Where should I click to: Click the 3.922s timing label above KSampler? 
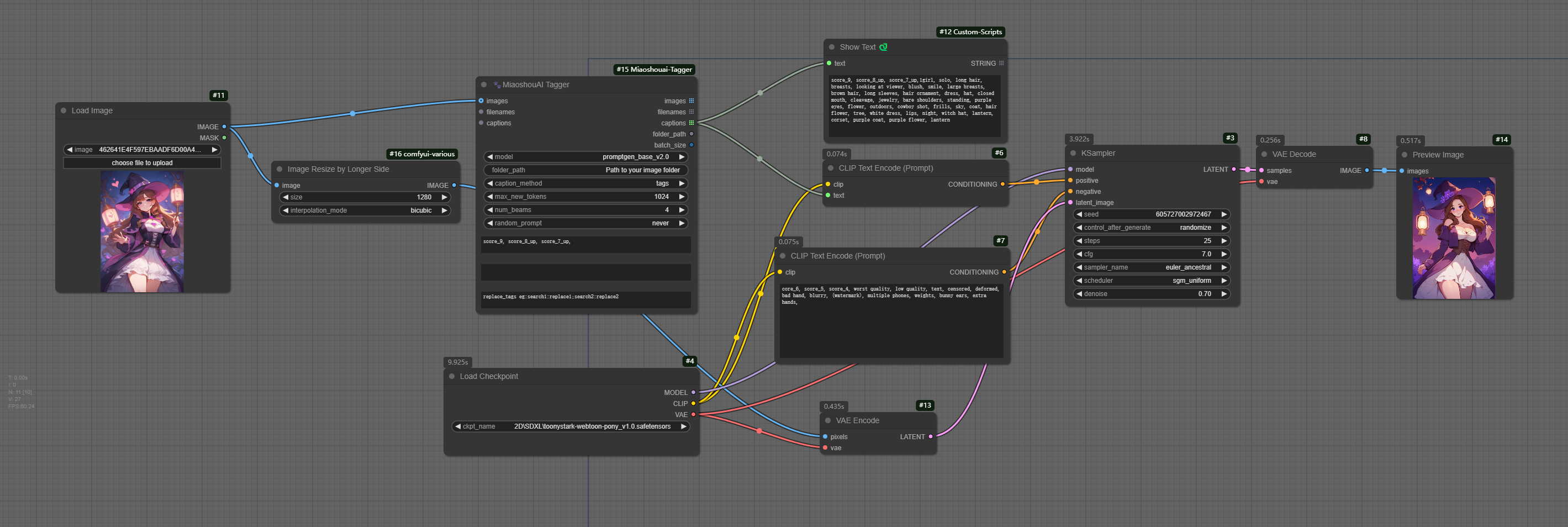(x=1079, y=139)
